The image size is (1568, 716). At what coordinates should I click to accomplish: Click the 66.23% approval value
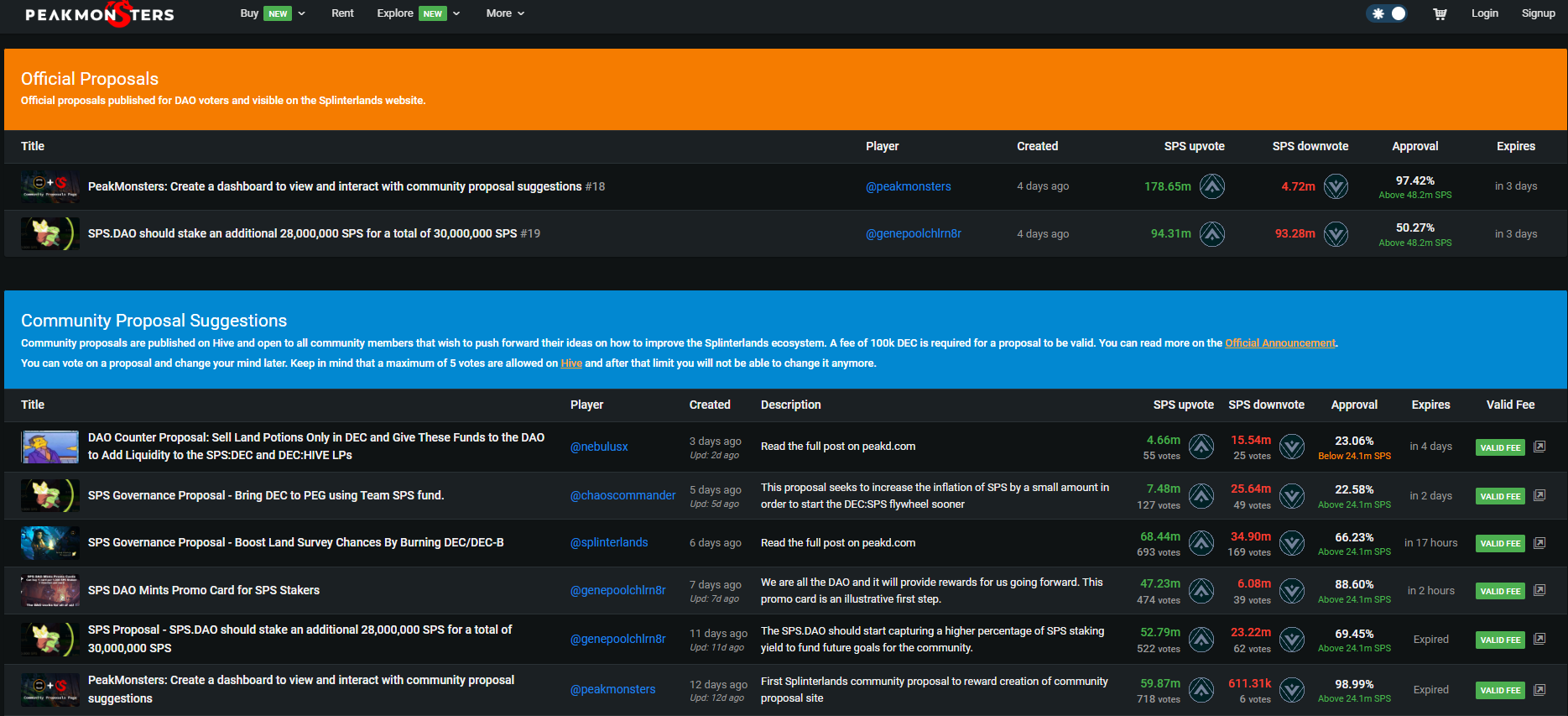click(1354, 537)
